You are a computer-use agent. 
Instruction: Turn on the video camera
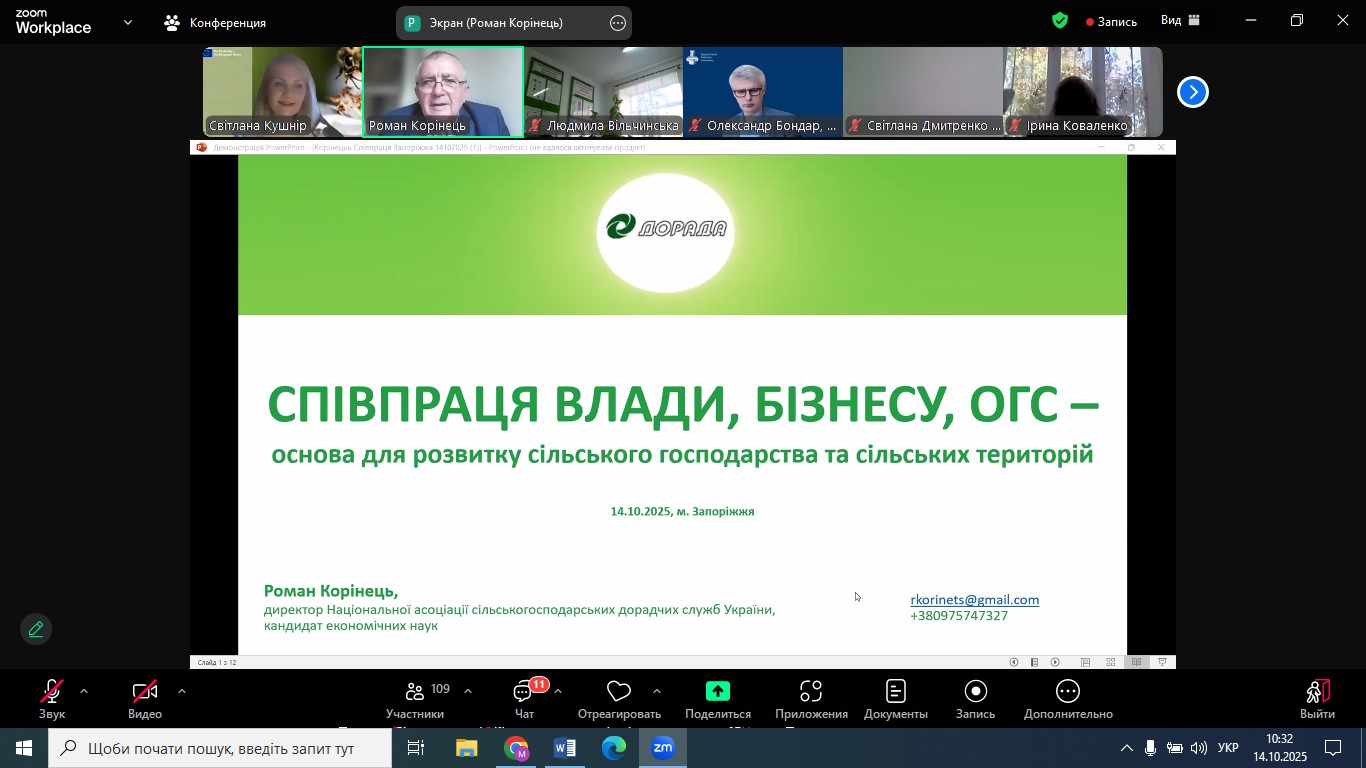coord(145,699)
